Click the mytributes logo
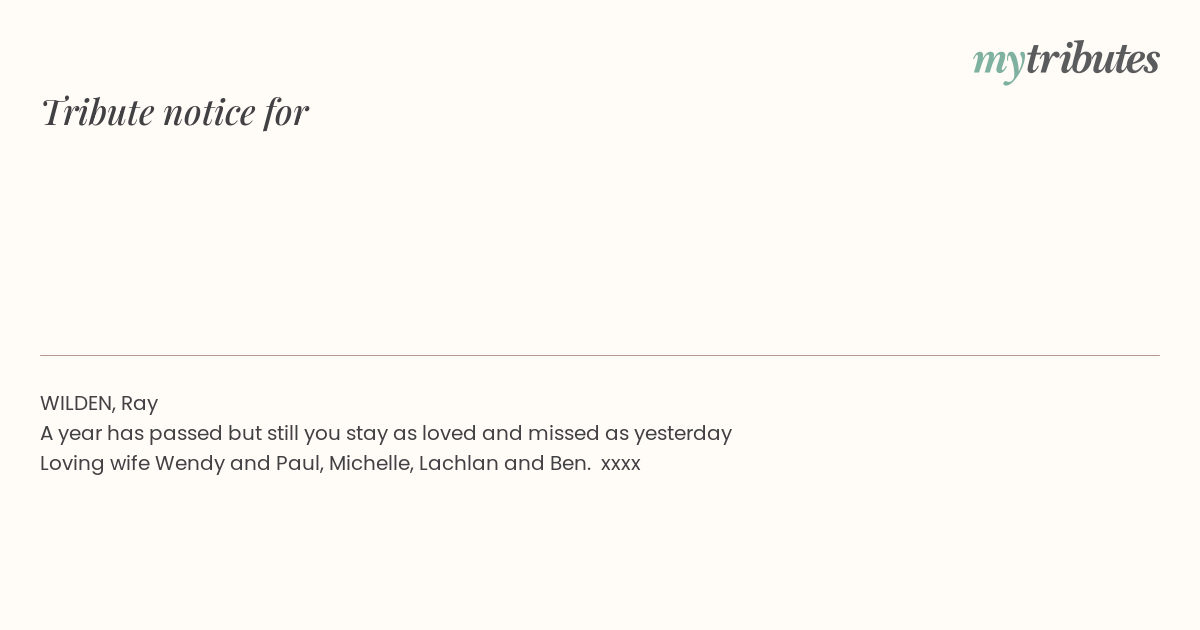This screenshot has width=1200, height=630. pyautogui.click(x=1066, y=60)
